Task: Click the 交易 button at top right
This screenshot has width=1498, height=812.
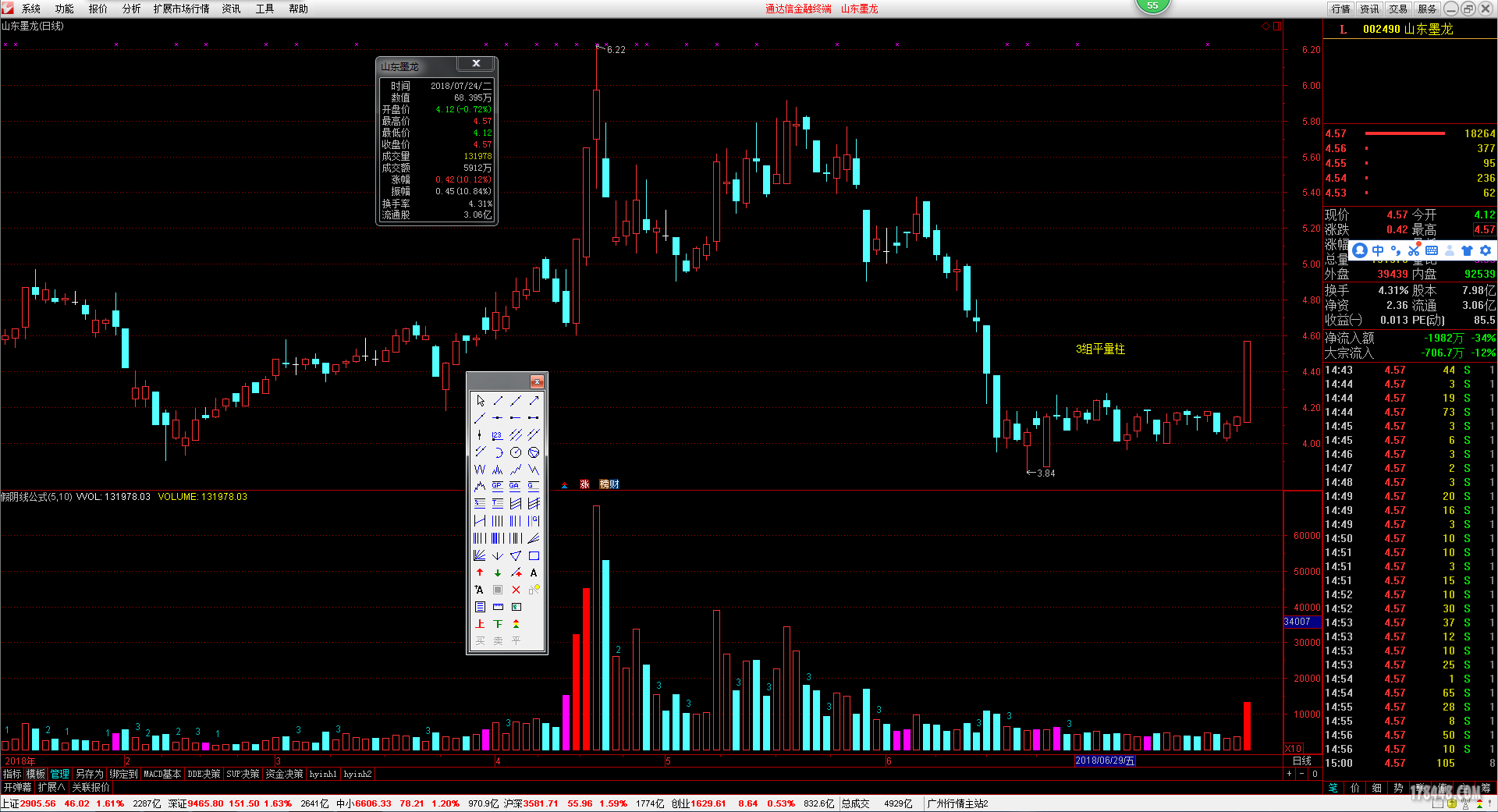Action: [1399, 9]
